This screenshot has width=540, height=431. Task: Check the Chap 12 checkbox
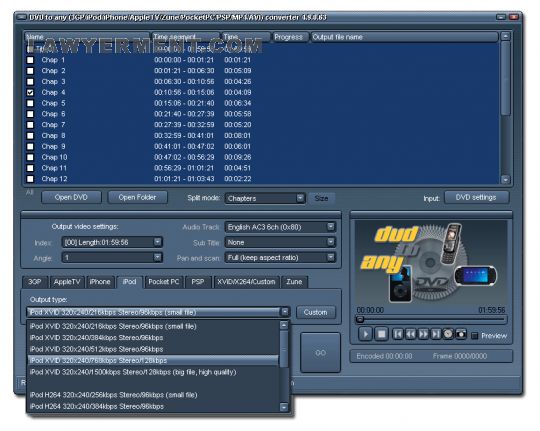tap(30, 179)
